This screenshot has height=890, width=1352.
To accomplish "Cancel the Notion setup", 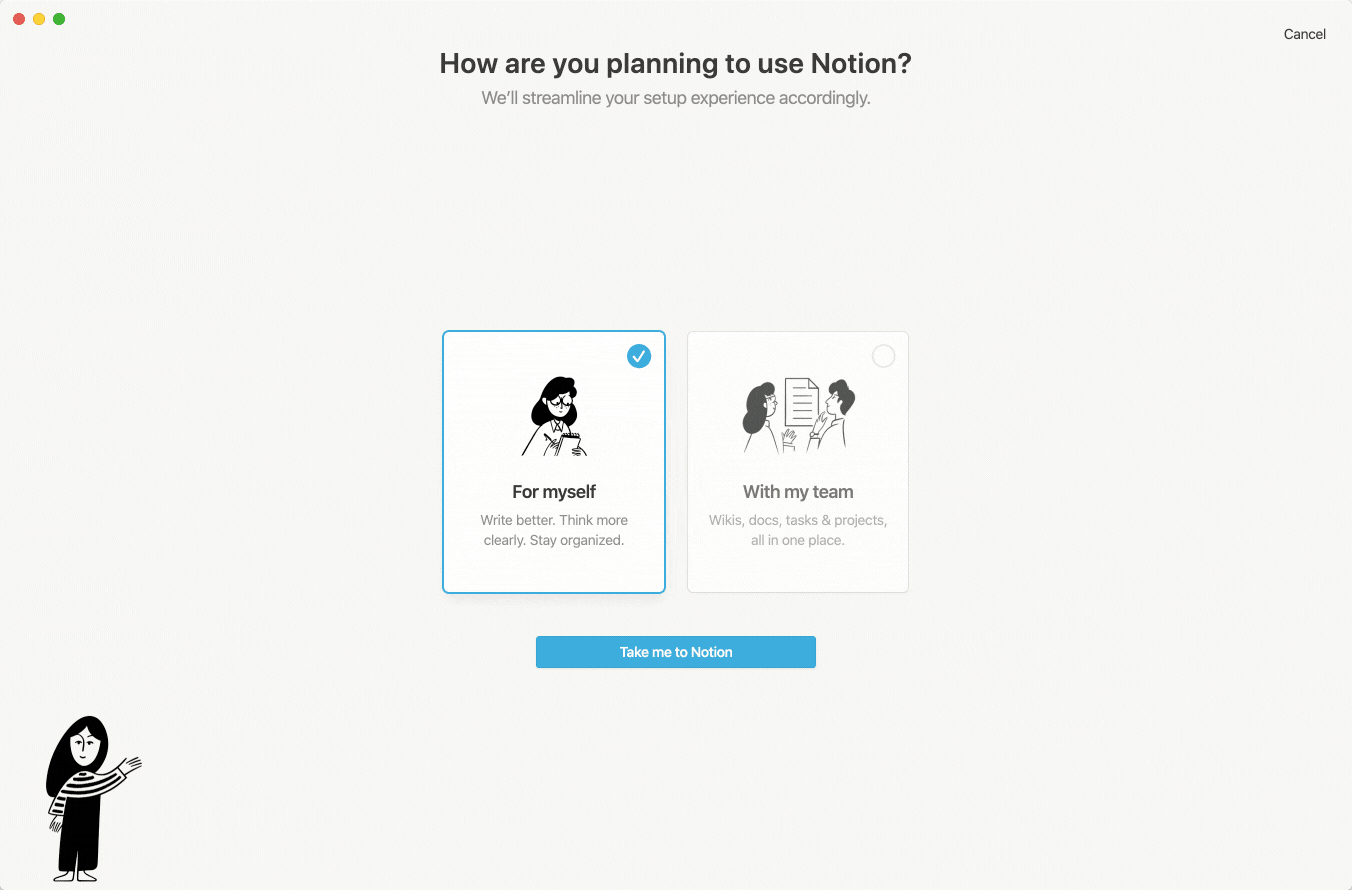I will [x=1305, y=34].
